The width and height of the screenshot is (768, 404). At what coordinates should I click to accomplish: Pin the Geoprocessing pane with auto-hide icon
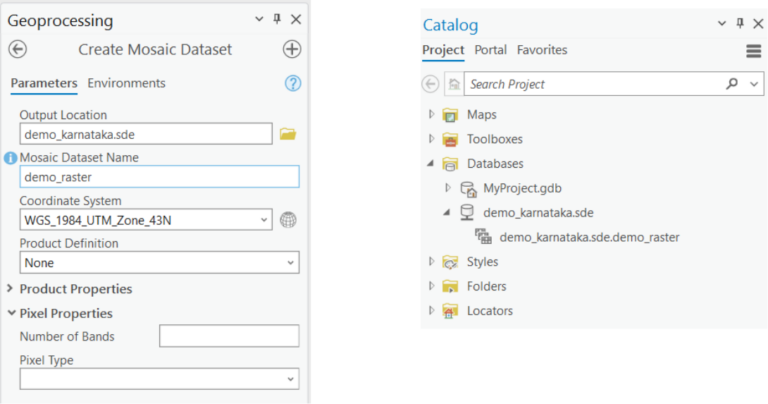click(x=277, y=20)
